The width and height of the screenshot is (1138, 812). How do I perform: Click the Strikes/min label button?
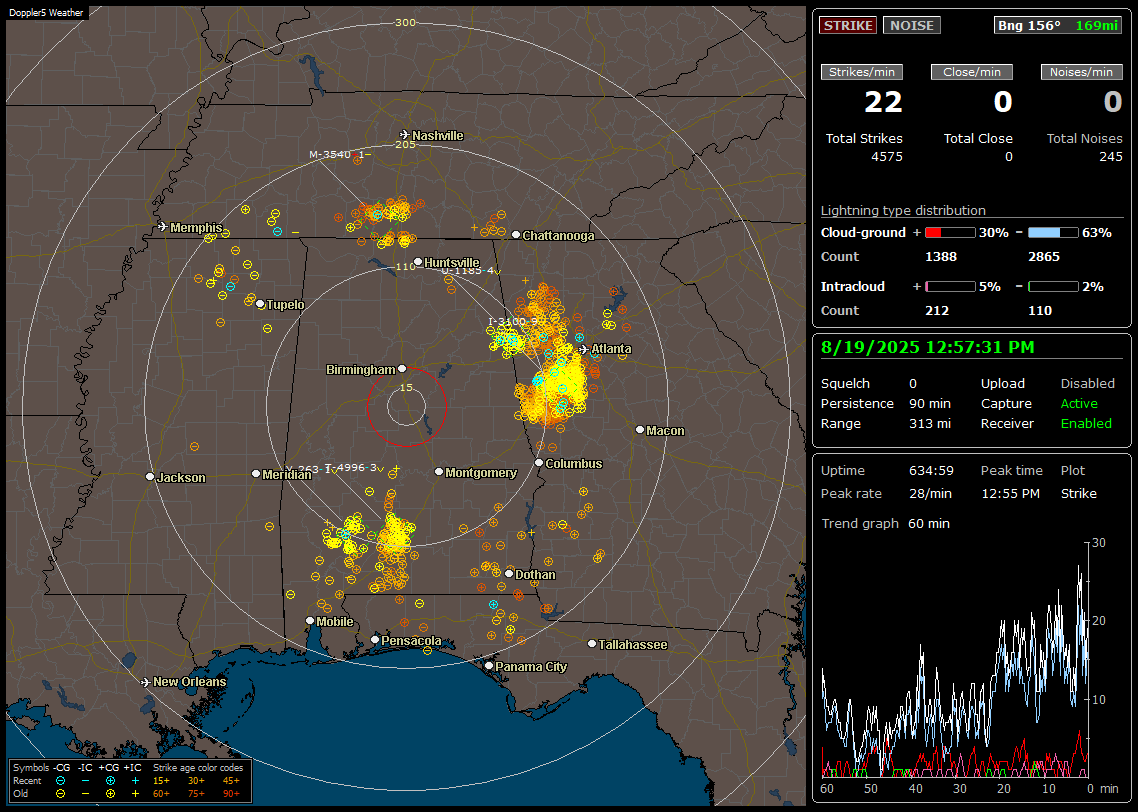(862, 72)
